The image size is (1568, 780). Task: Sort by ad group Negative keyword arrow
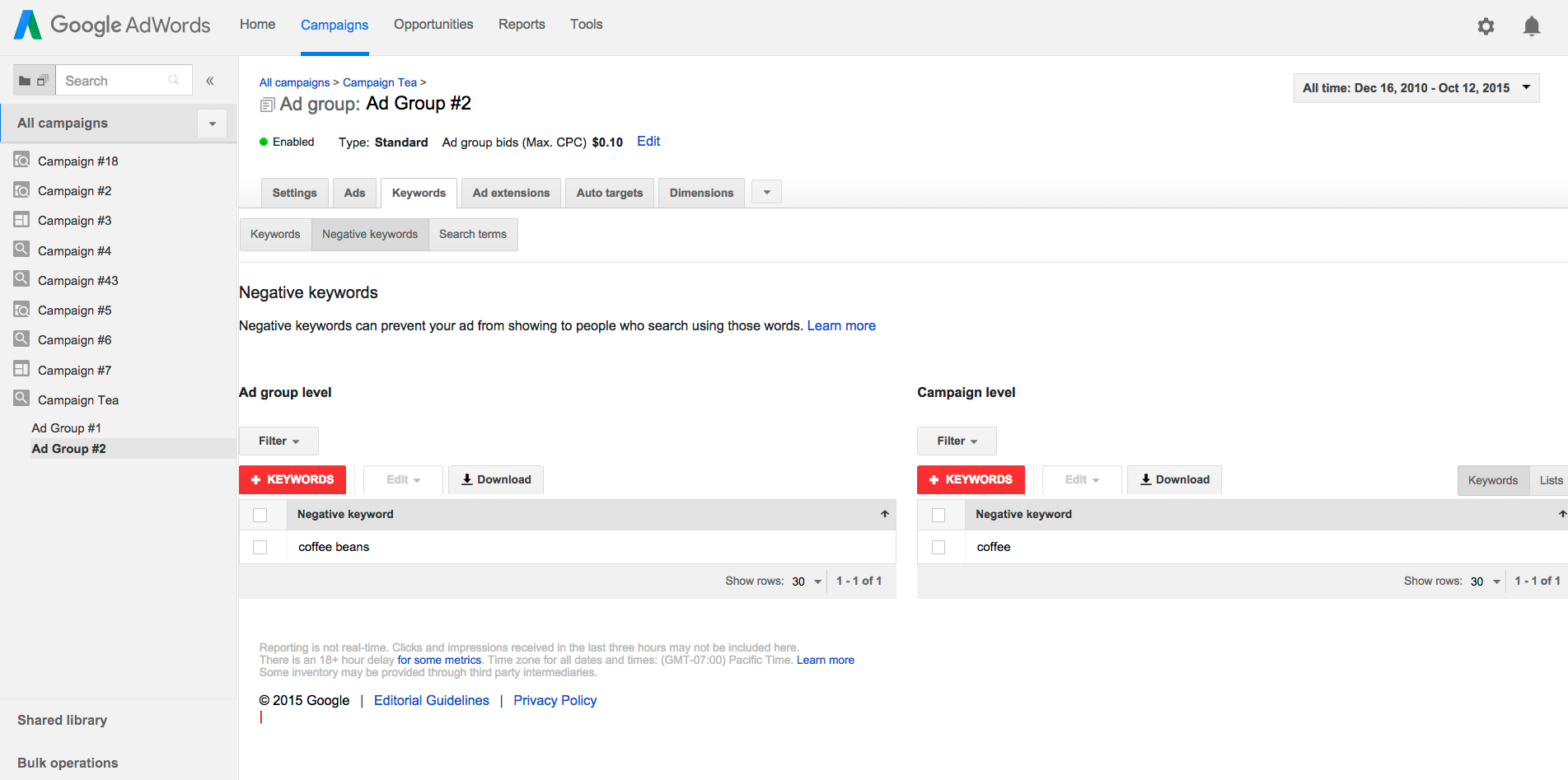coord(884,514)
